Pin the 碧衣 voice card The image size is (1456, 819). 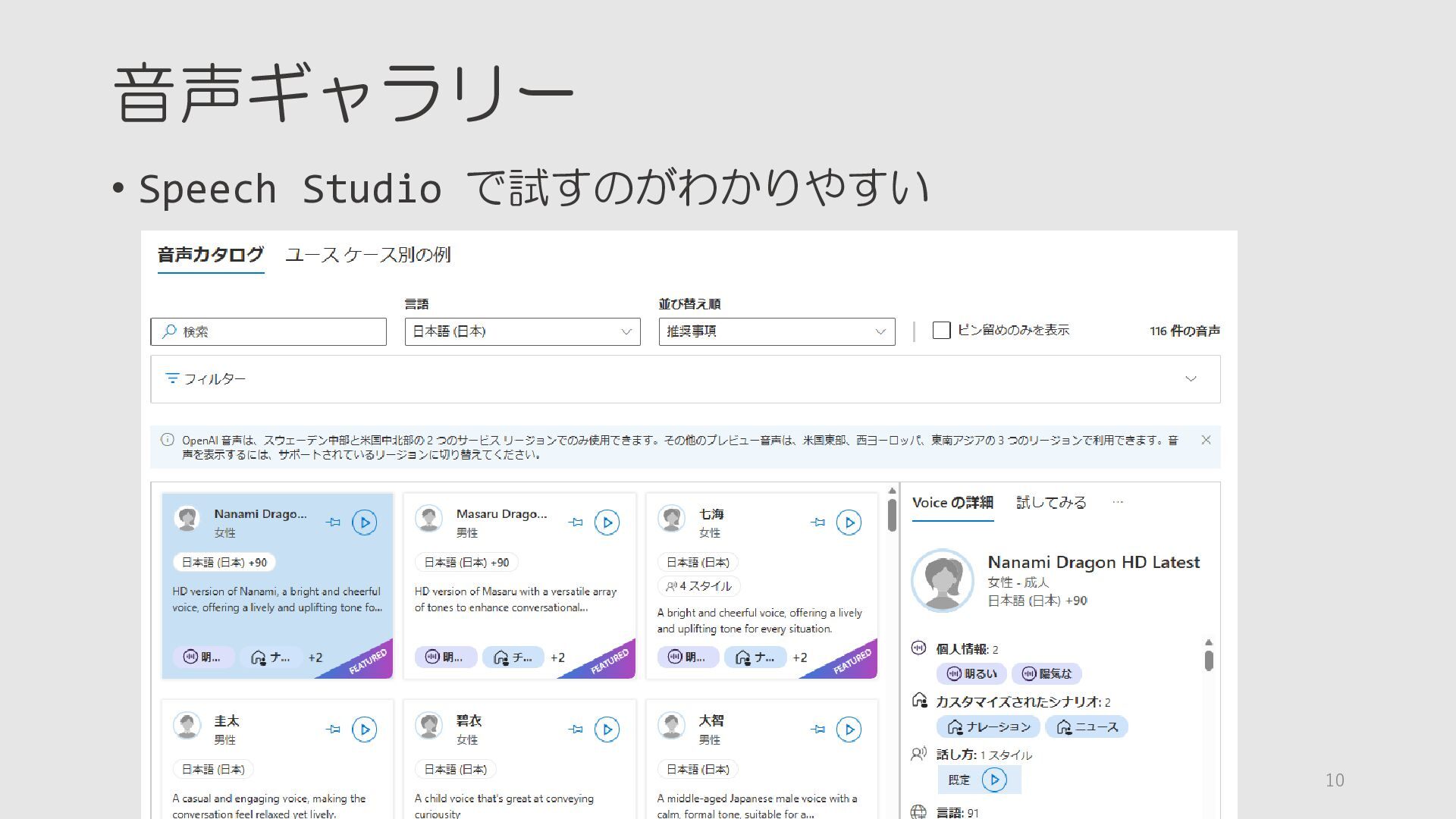point(576,730)
